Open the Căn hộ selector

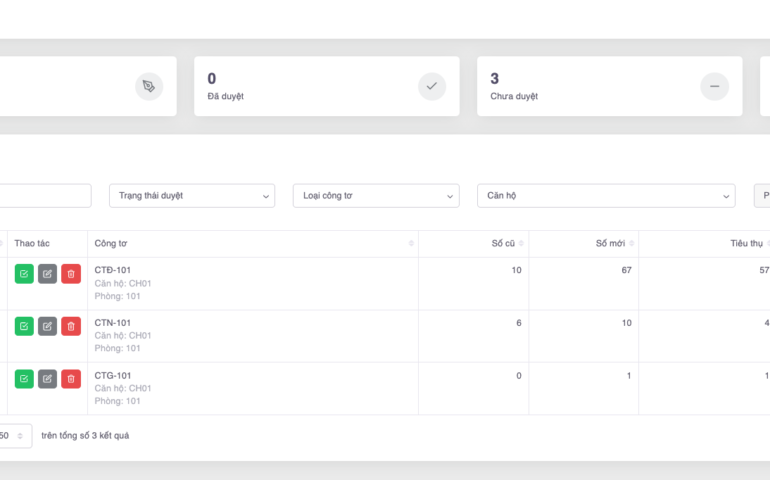(605, 196)
